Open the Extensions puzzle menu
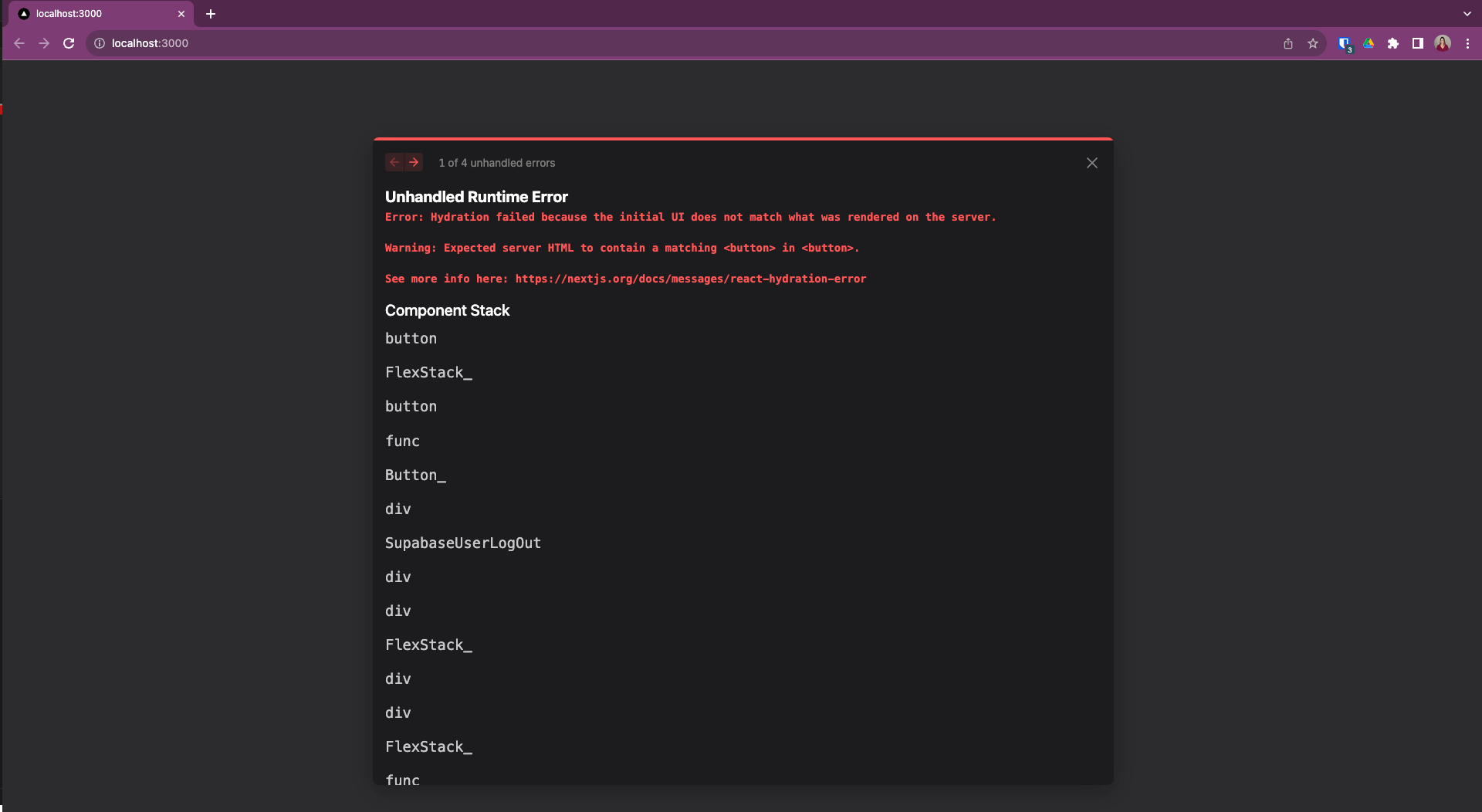 click(x=1393, y=43)
